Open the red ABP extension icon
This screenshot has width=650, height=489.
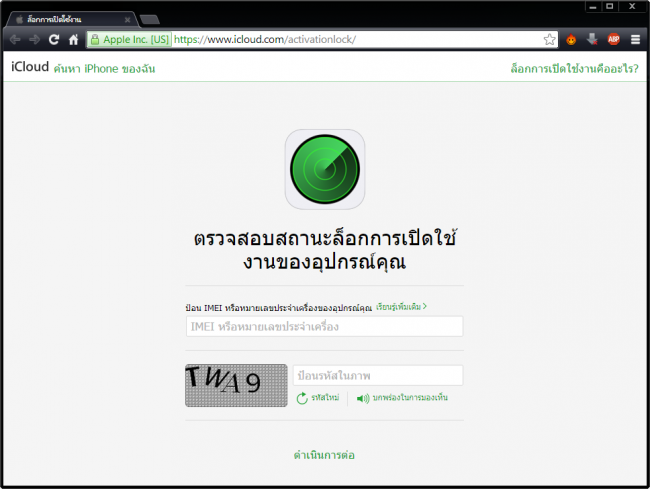(614, 39)
